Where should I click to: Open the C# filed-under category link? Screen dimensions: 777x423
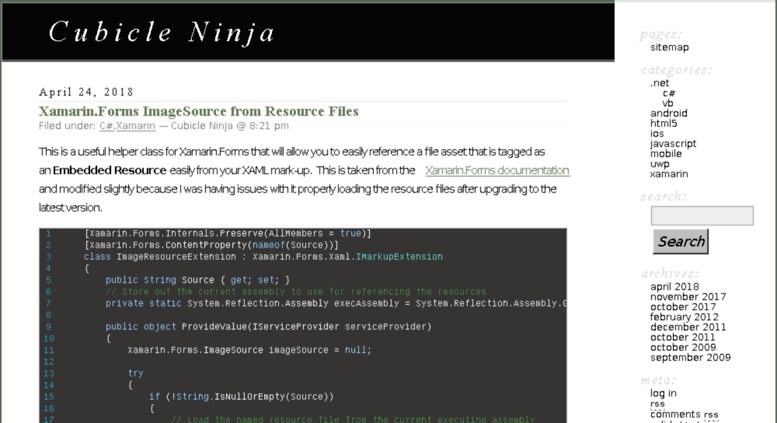[x=106, y=126]
